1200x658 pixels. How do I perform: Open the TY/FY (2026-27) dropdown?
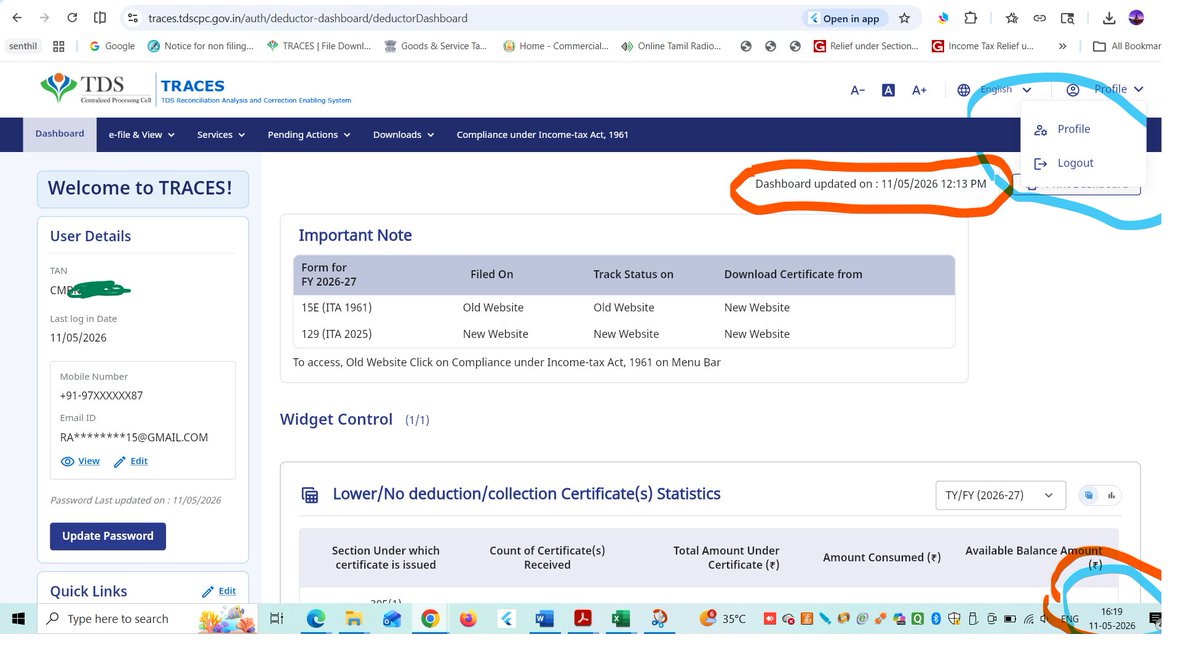(1000, 495)
